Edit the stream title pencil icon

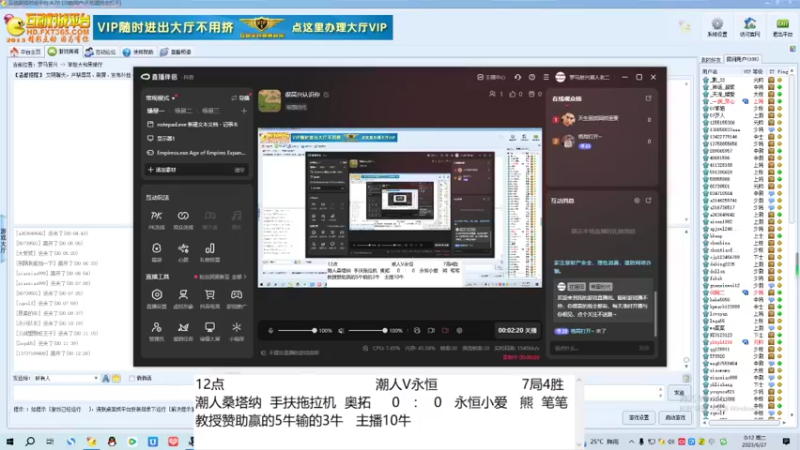coord(327,94)
